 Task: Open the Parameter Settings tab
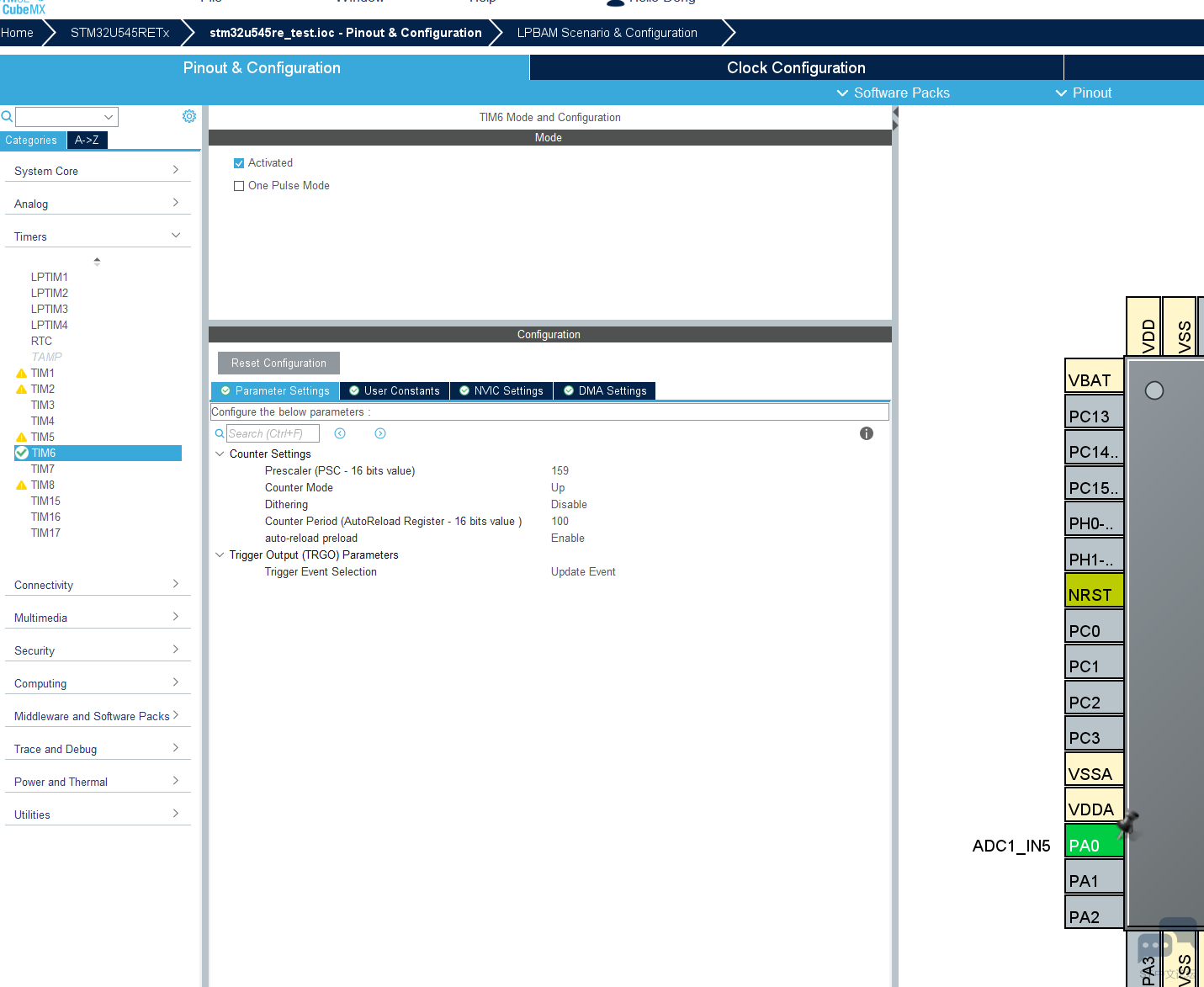(275, 390)
